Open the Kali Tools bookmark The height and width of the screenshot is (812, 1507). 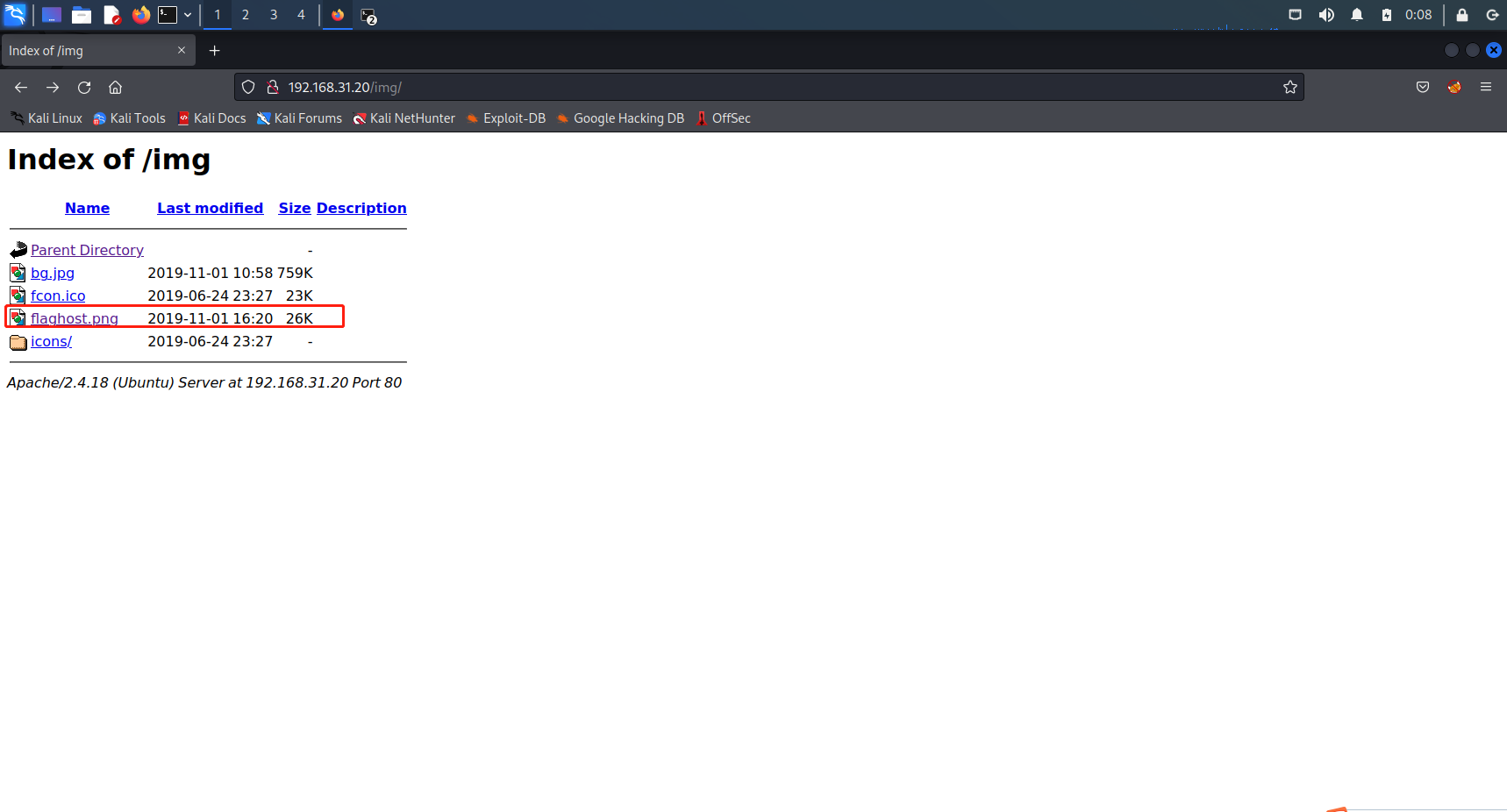(130, 118)
